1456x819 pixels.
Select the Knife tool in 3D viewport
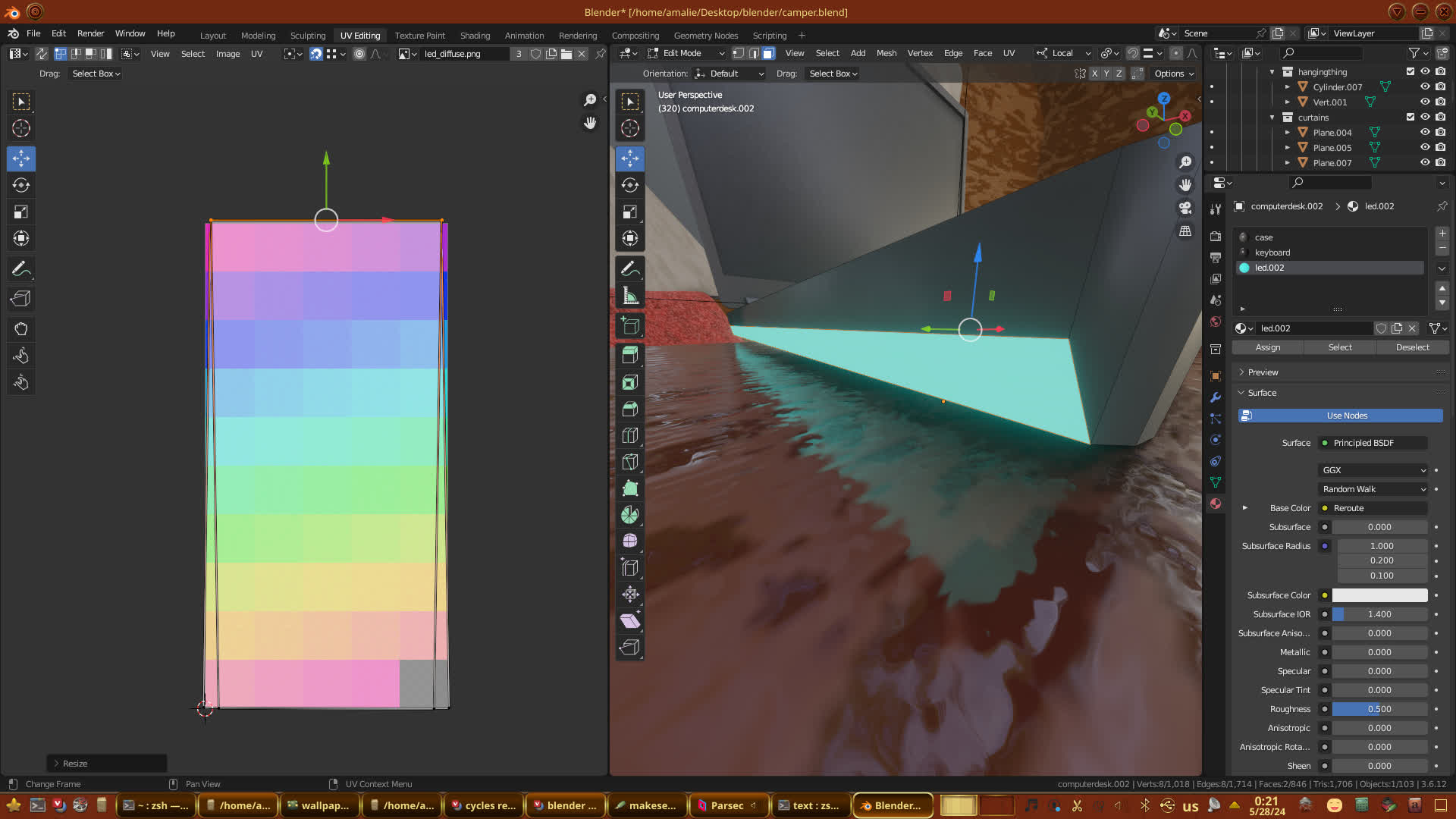[x=629, y=462]
